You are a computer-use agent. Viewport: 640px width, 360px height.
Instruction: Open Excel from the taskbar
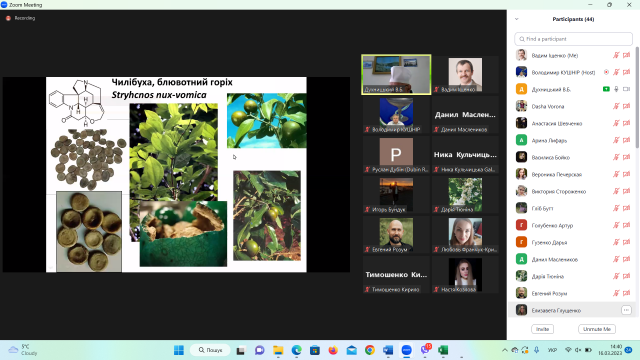click(443, 350)
